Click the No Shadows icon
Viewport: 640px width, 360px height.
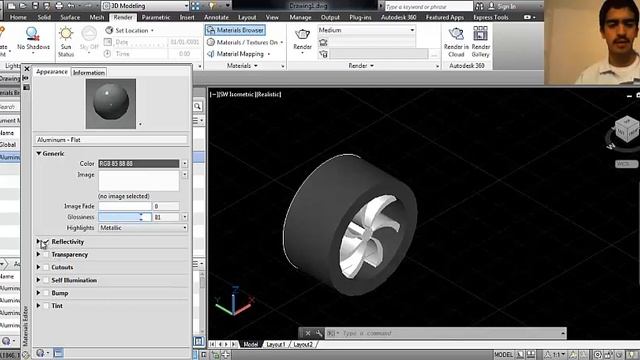(x=32, y=34)
